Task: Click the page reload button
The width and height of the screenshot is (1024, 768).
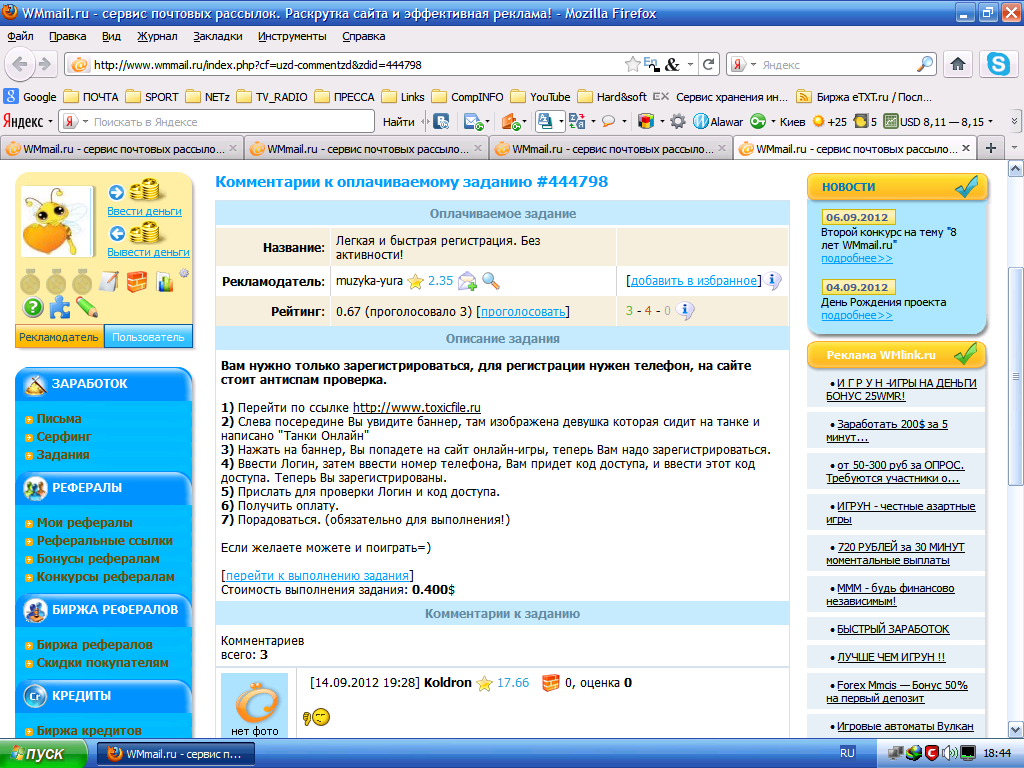Action: (708, 64)
